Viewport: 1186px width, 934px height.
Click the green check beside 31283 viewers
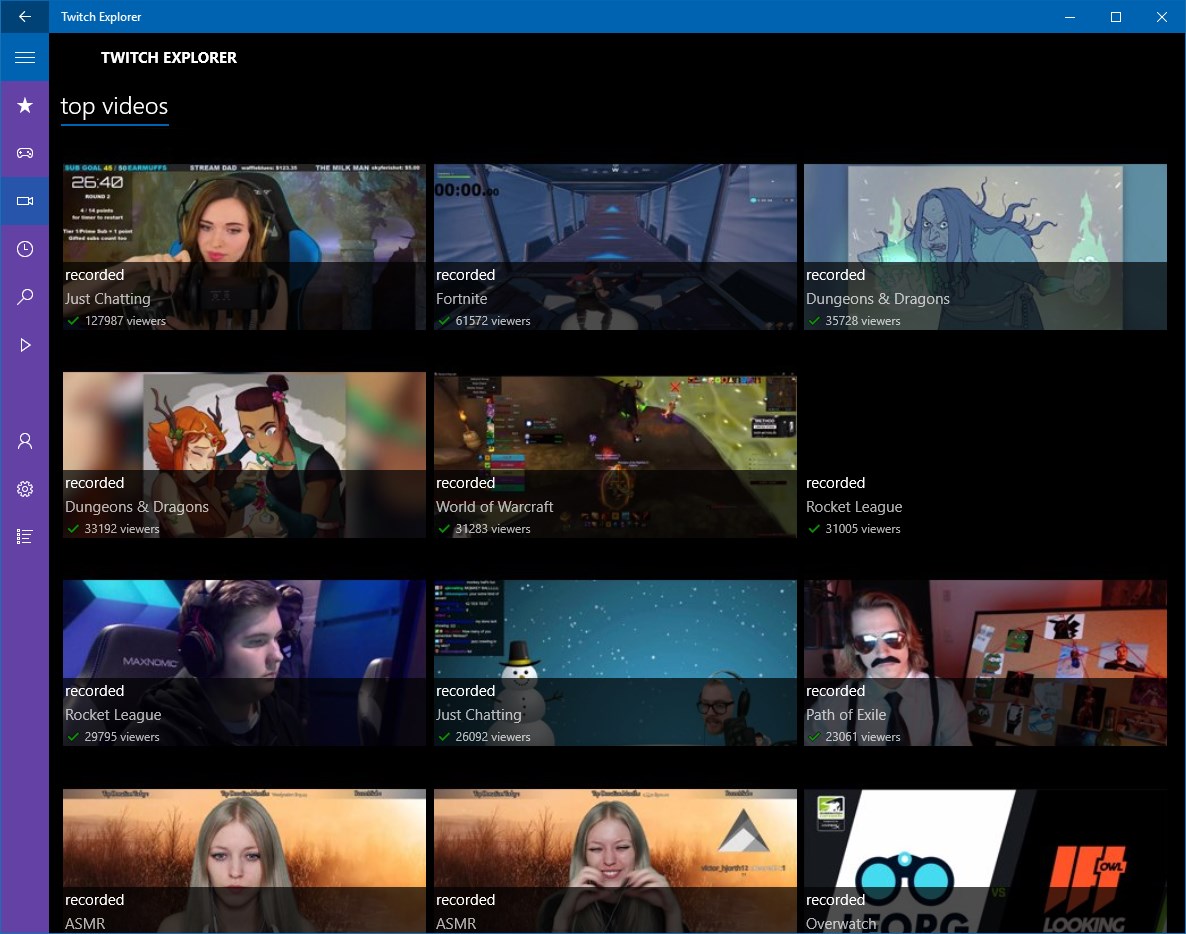(444, 529)
